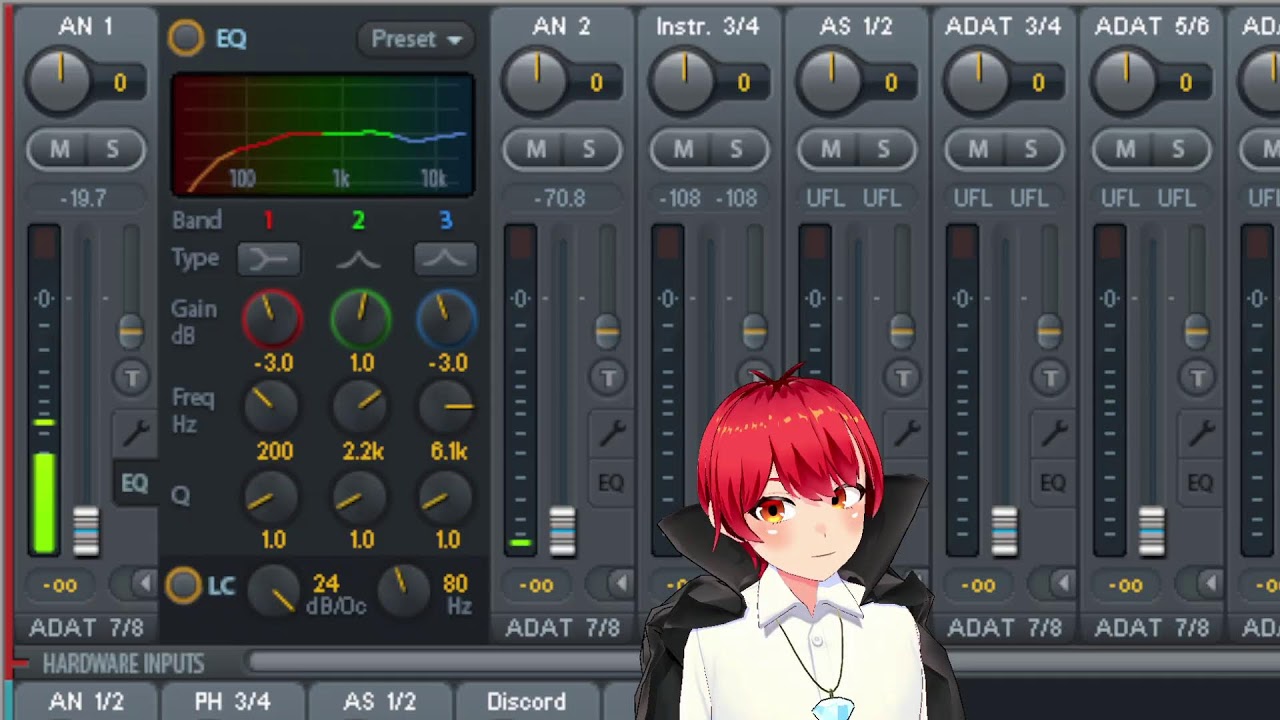Open the EQ Preset dropdown

(x=415, y=39)
